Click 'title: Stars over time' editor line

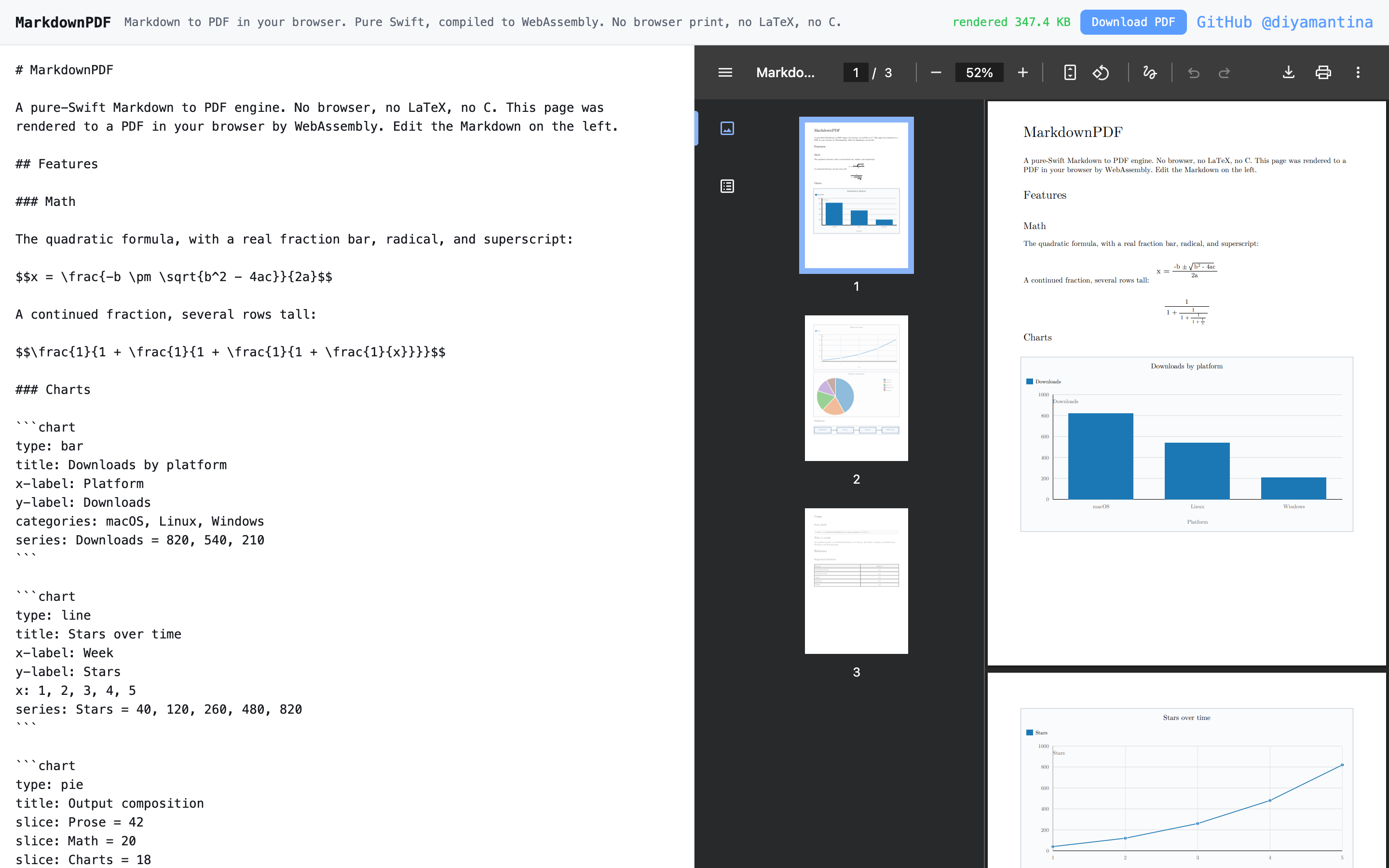pyautogui.click(x=98, y=634)
